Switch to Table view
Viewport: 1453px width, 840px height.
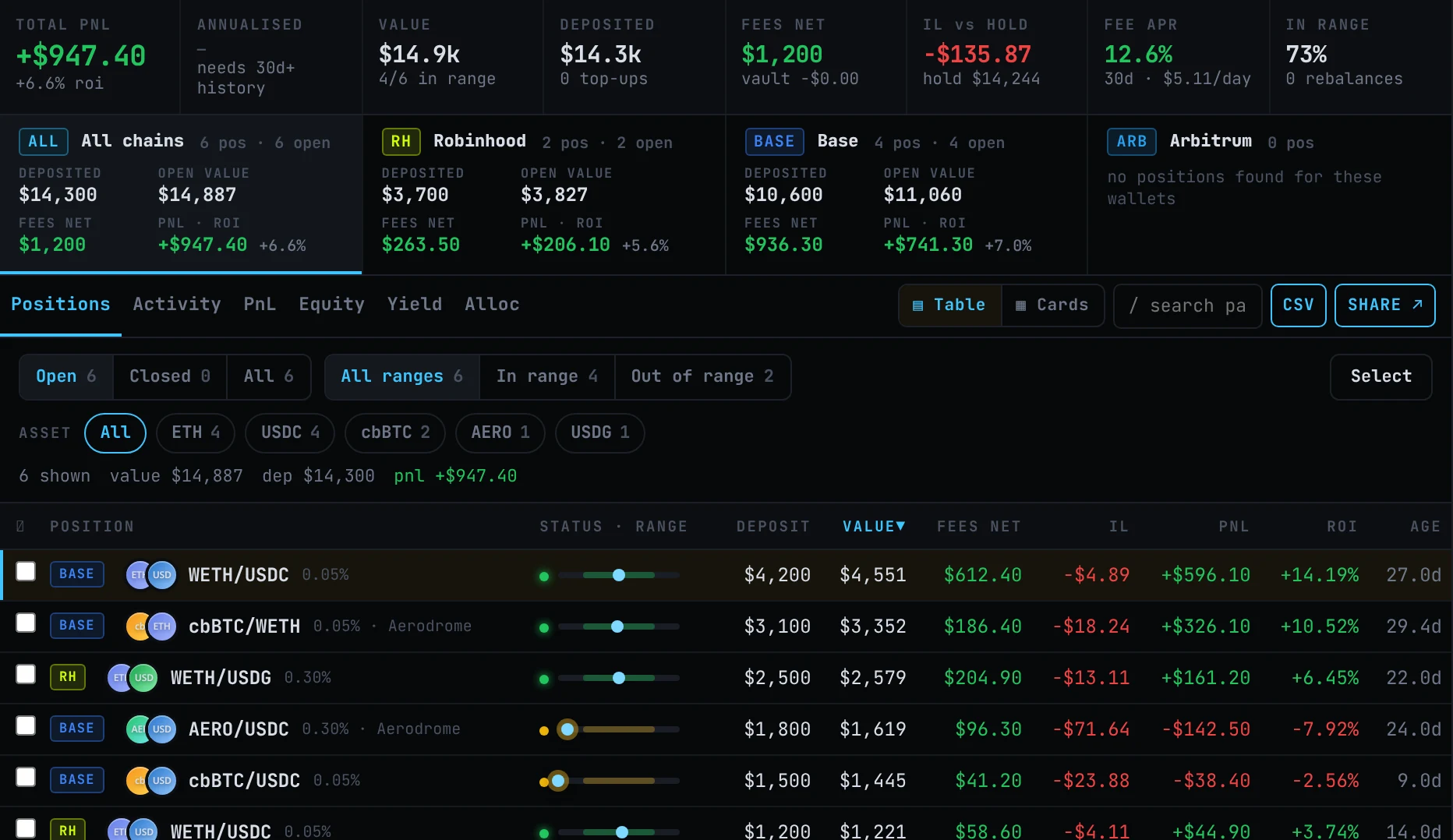coord(950,305)
